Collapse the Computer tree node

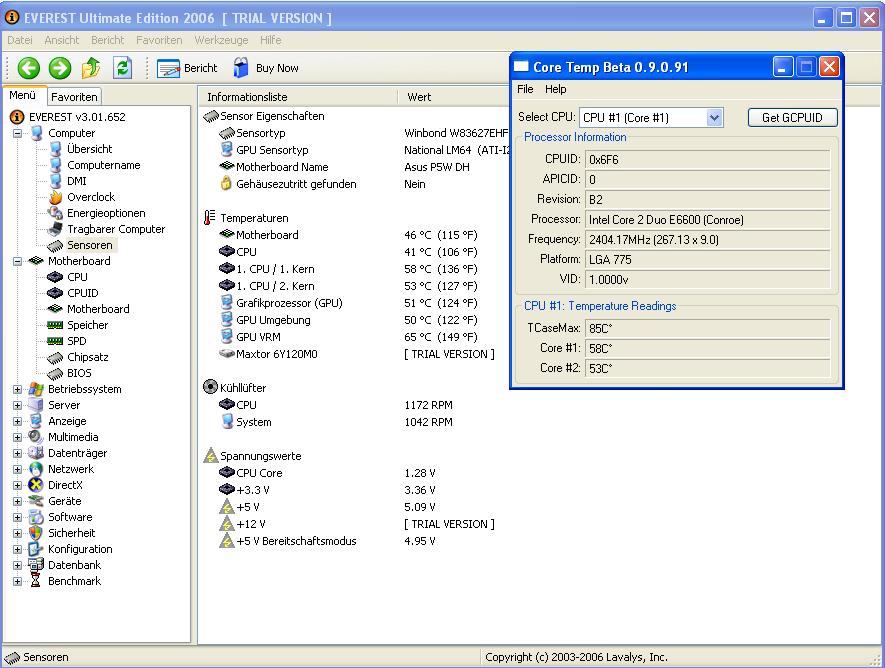click(17, 134)
